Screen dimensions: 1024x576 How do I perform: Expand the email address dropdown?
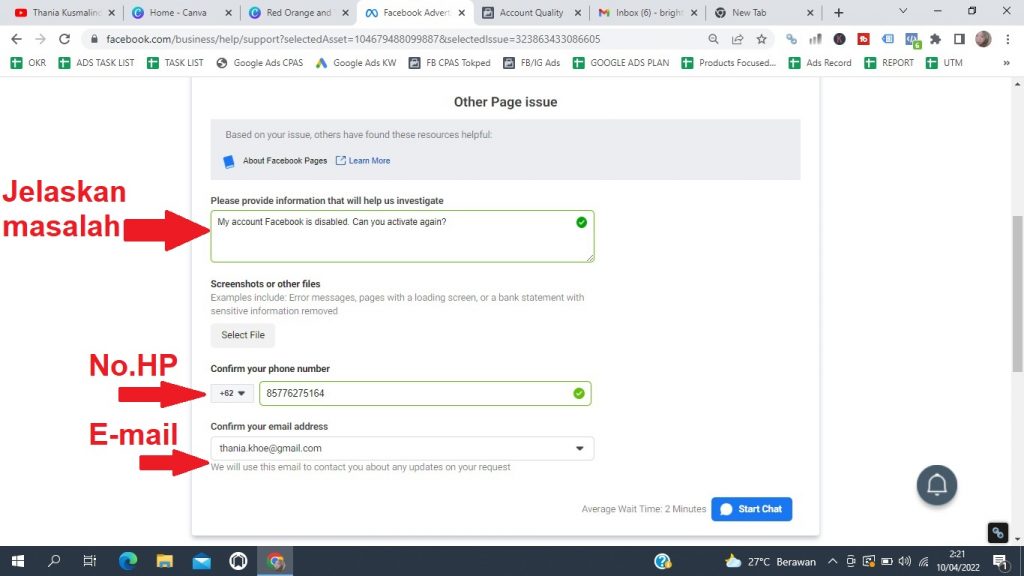[579, 449]
